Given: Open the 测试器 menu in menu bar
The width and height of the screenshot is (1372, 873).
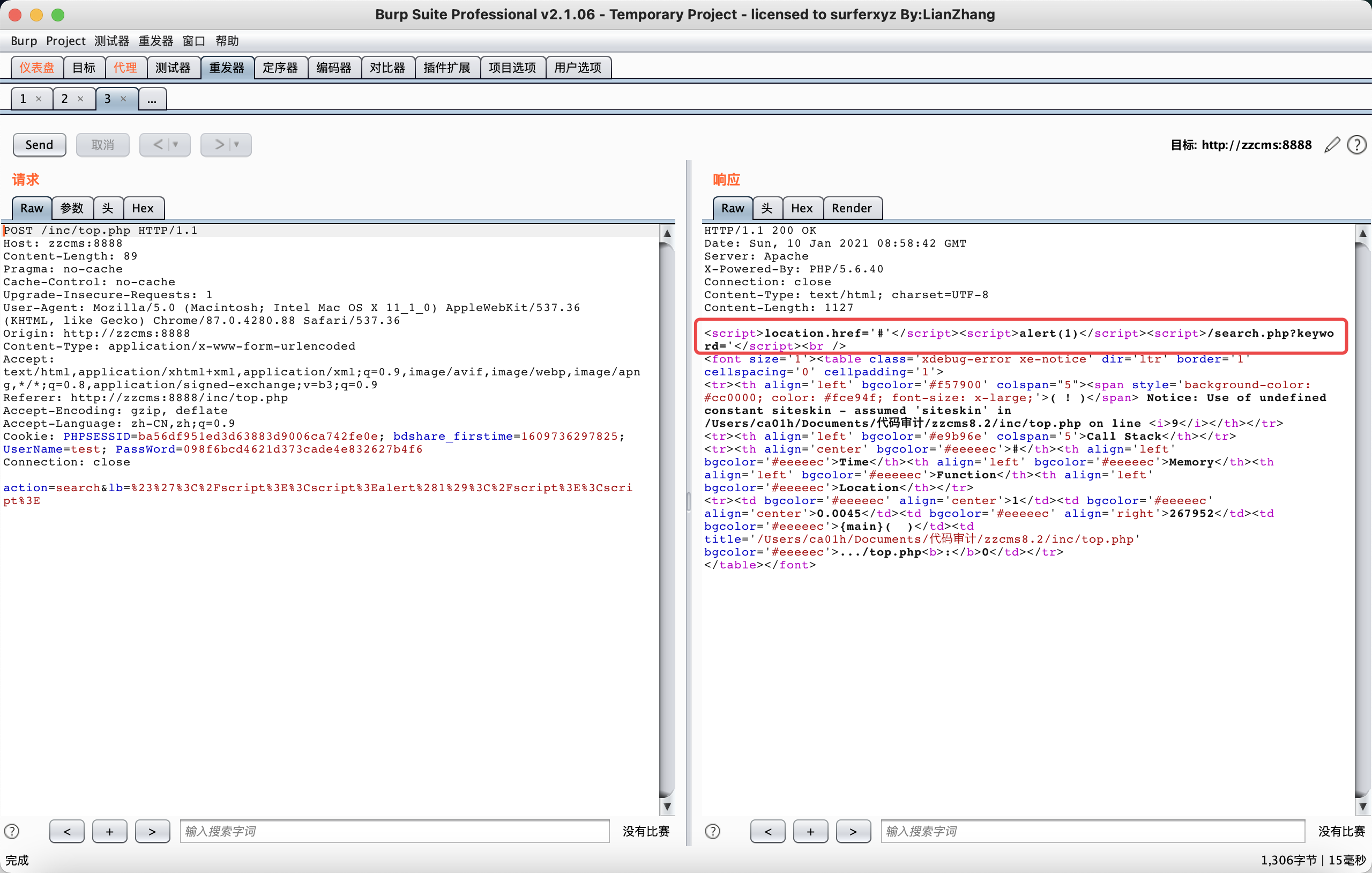Looking at the screenshot, I should point(111,41).
